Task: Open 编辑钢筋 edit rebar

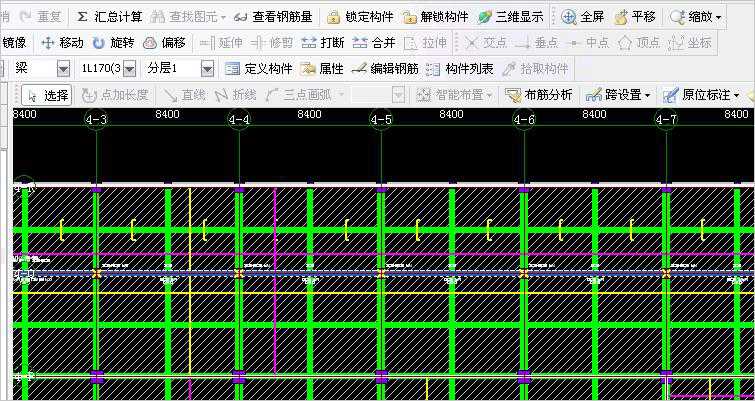Action: coord(385,69)
